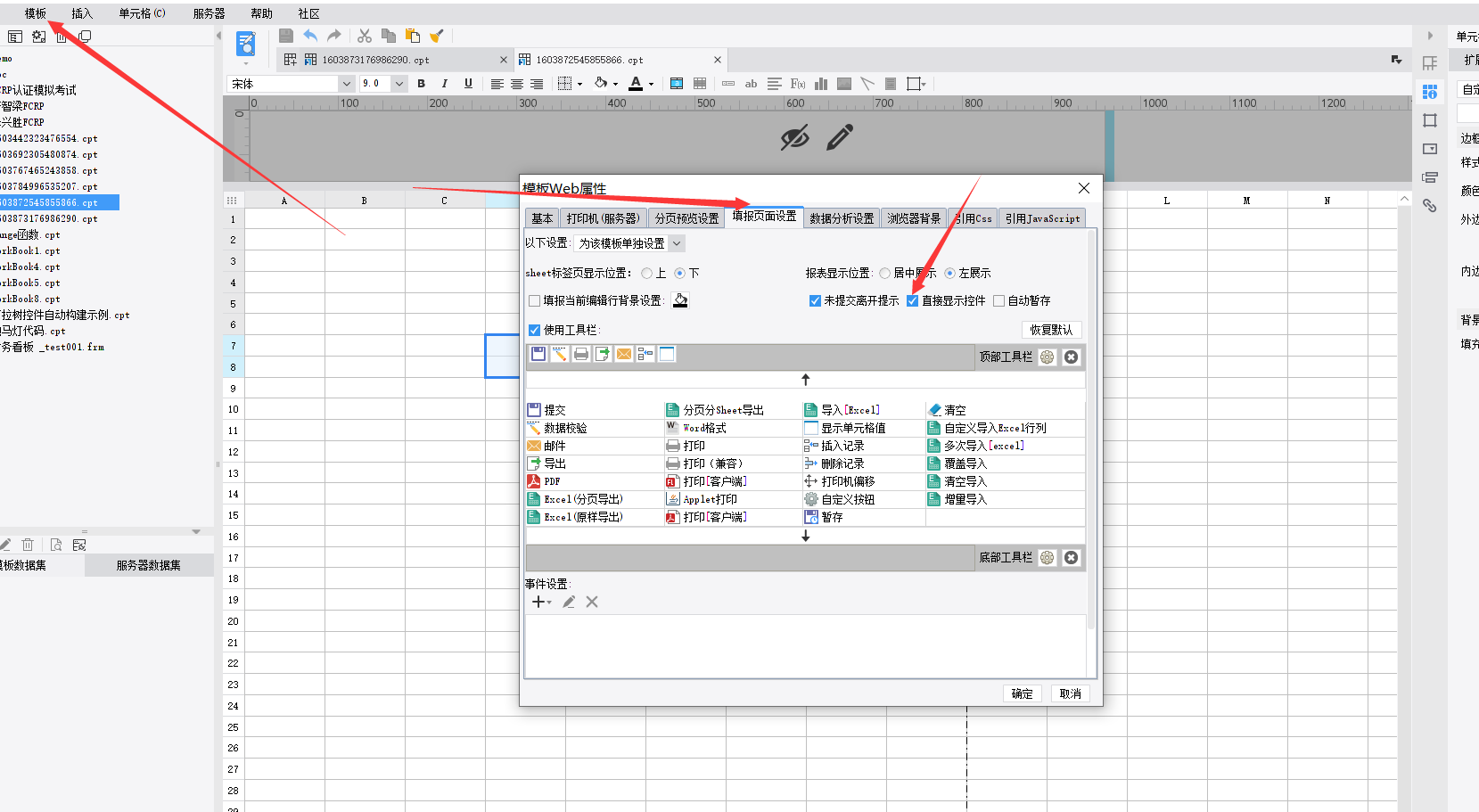The image size is (1479, 812).
Task: Enable the 自动暂存 checkbox
Action: click(x=999, y=301)
